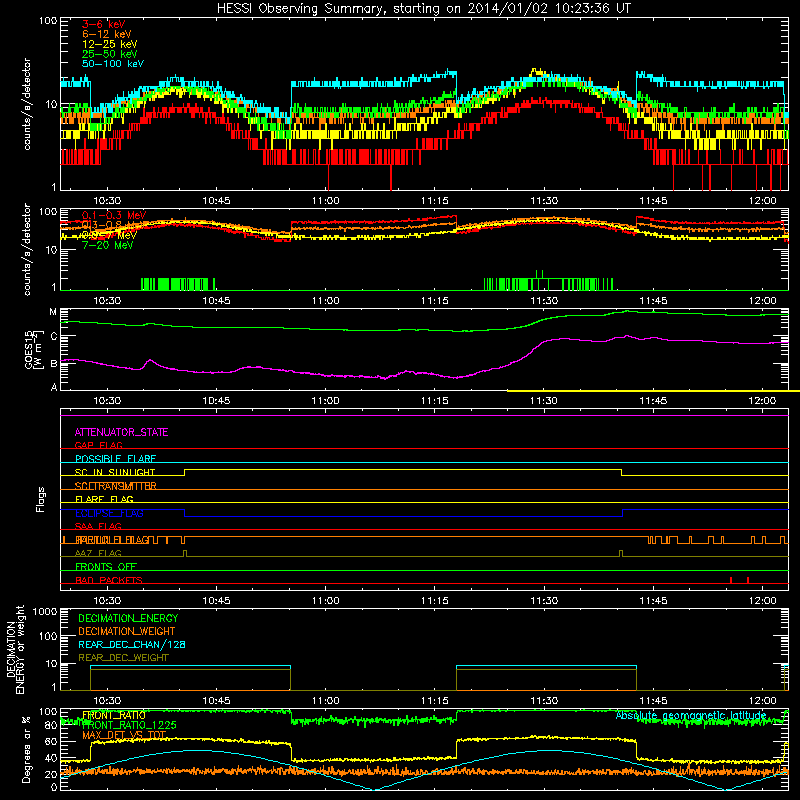Click the DECIMATION ENERGY or weight axis title
The image size is (800, 800).
(x=15, y=649)
